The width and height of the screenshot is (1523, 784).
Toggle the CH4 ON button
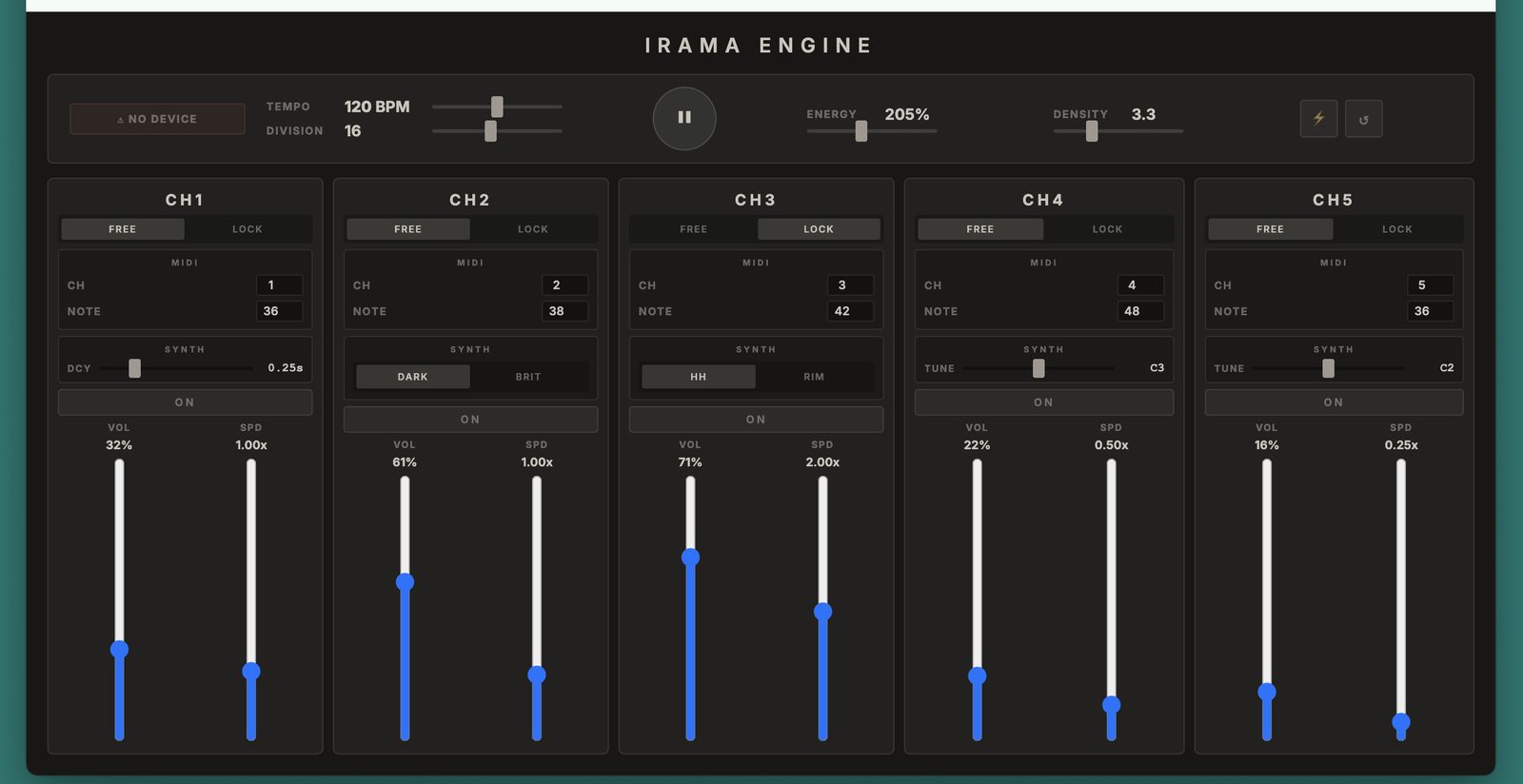click(1044, 402)
